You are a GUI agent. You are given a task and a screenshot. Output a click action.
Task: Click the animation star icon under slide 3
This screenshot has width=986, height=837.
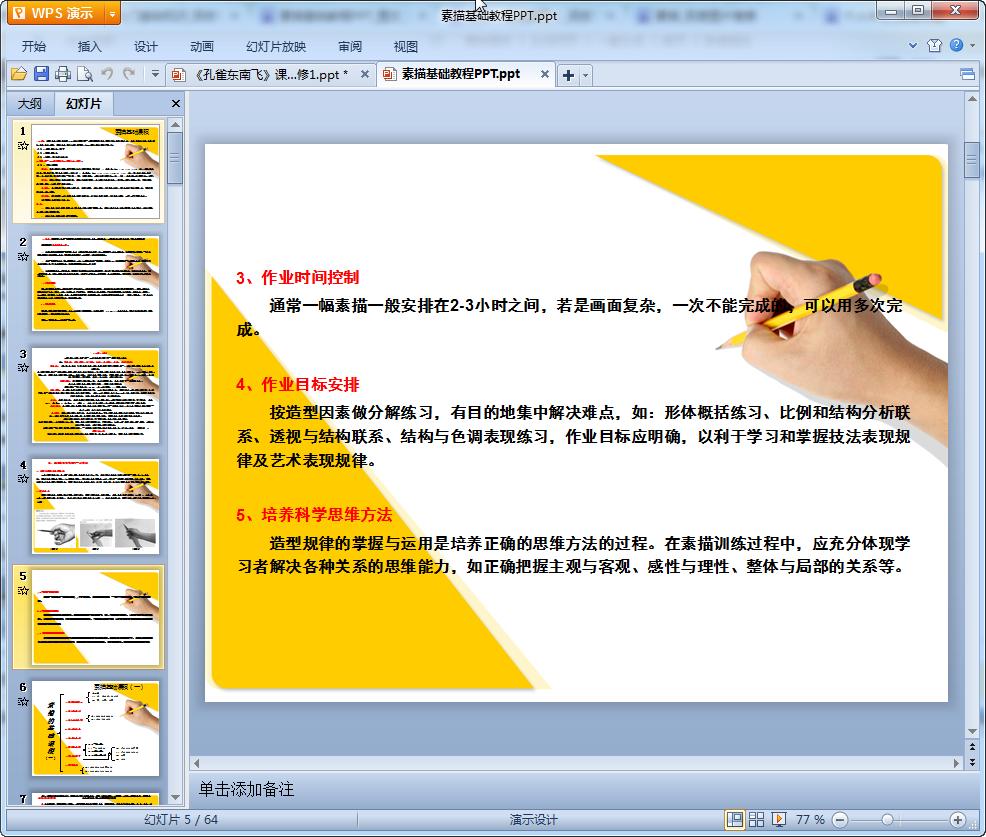pyautogui.click(x=23, y=368)
